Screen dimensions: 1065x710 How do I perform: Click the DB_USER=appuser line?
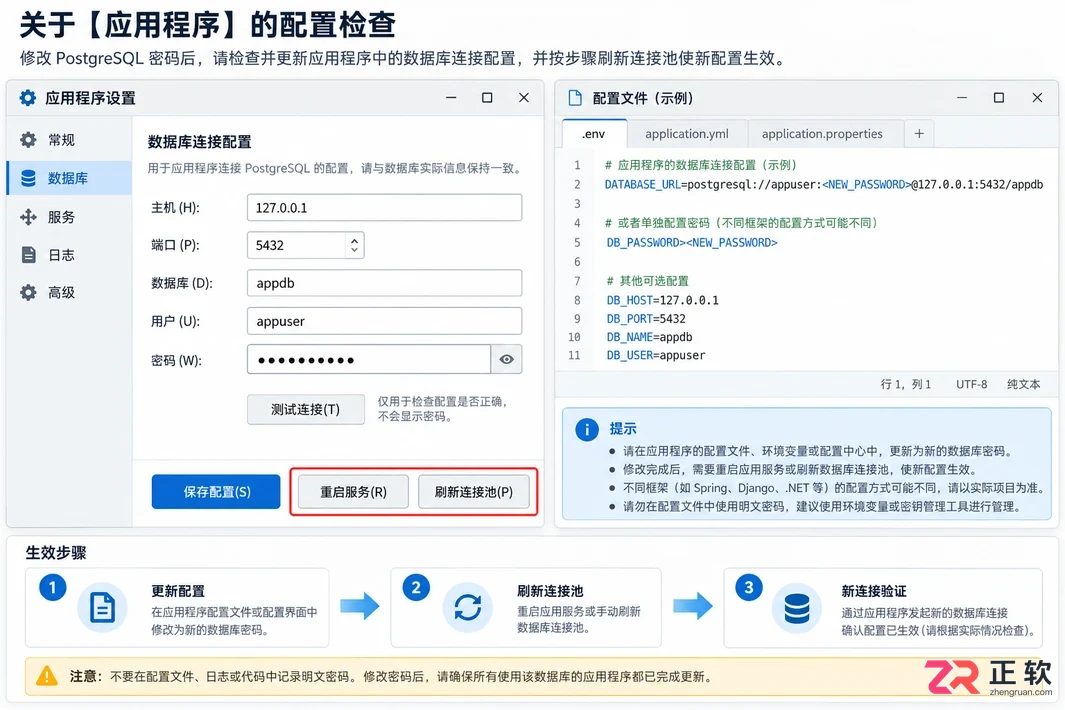(655, 355)
